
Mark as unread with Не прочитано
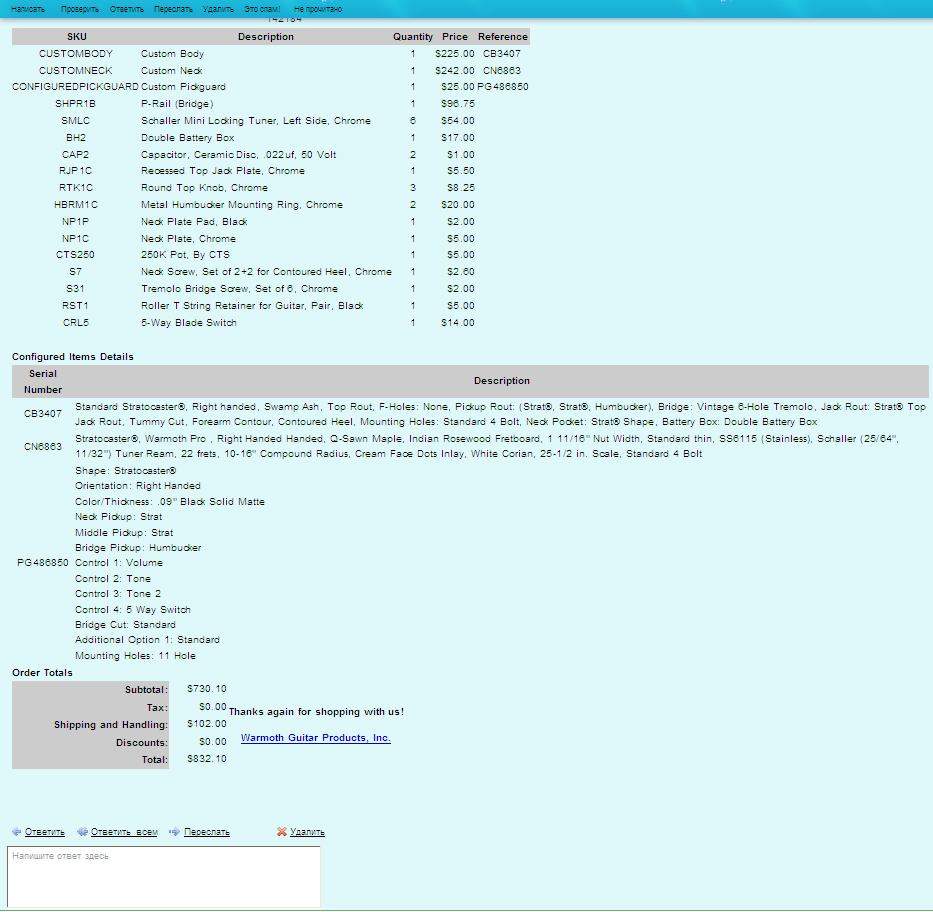(318, 9)
